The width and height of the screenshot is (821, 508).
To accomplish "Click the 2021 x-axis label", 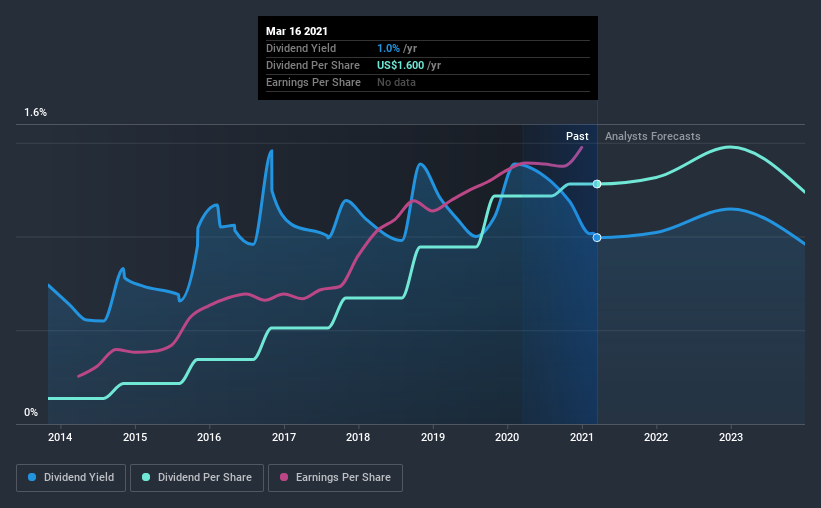I will [x=582, y=437].
